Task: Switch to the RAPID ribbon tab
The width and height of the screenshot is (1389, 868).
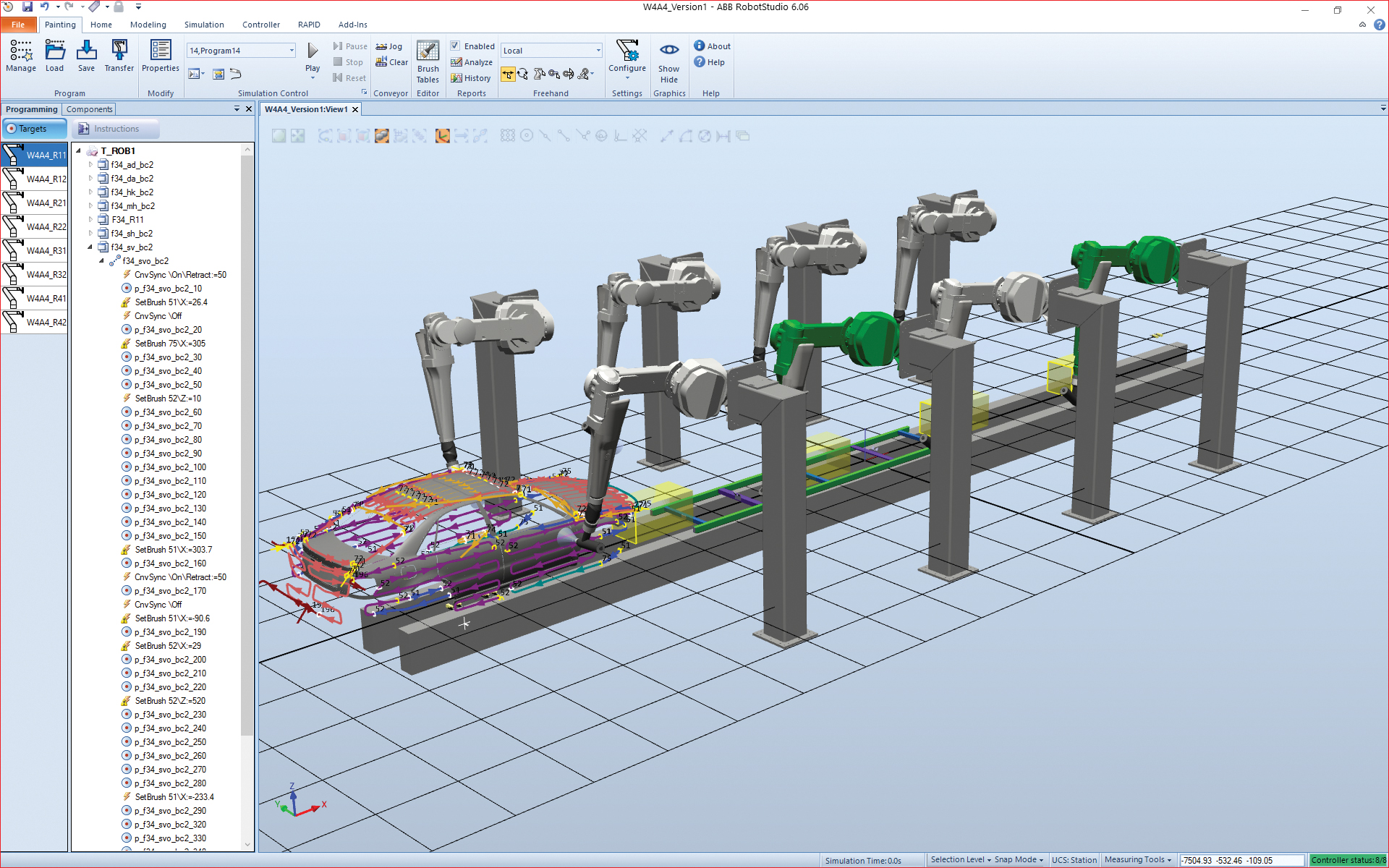Action: pyautogui.click(x=309, y=25)
